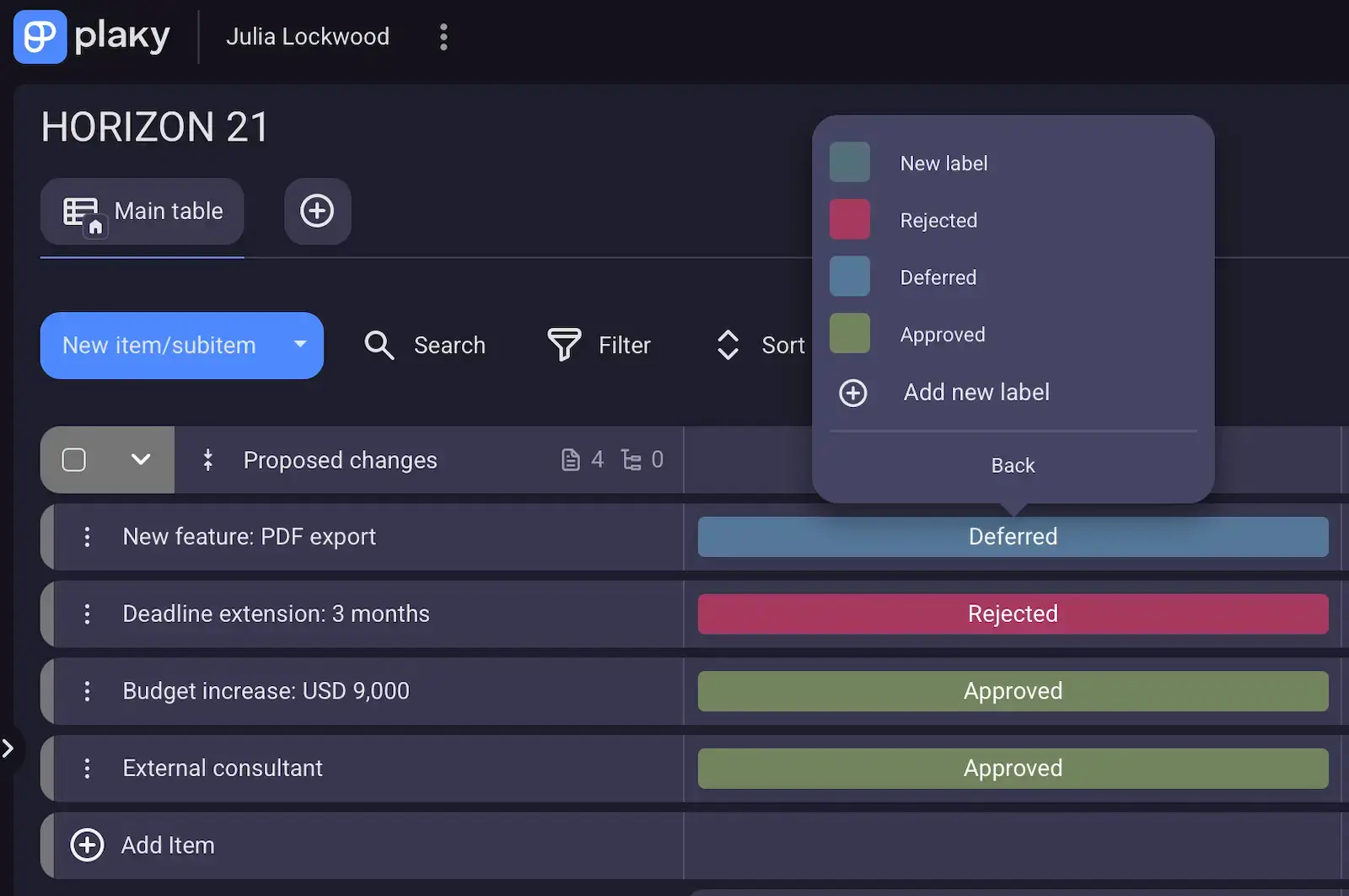Image resolution: width=1349 pixels, height=896 pixels.
Task: Click the Filter funnel icon
Action: (x=564, y=346)
